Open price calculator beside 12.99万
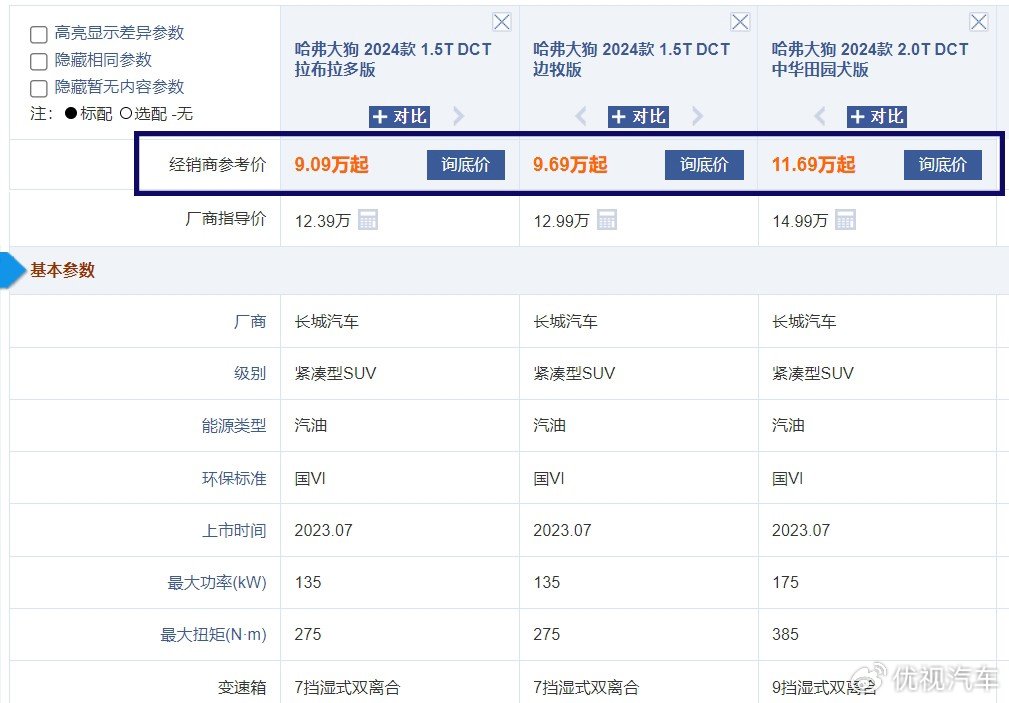This screenshot has height=703, width=1009. (606, 220)
